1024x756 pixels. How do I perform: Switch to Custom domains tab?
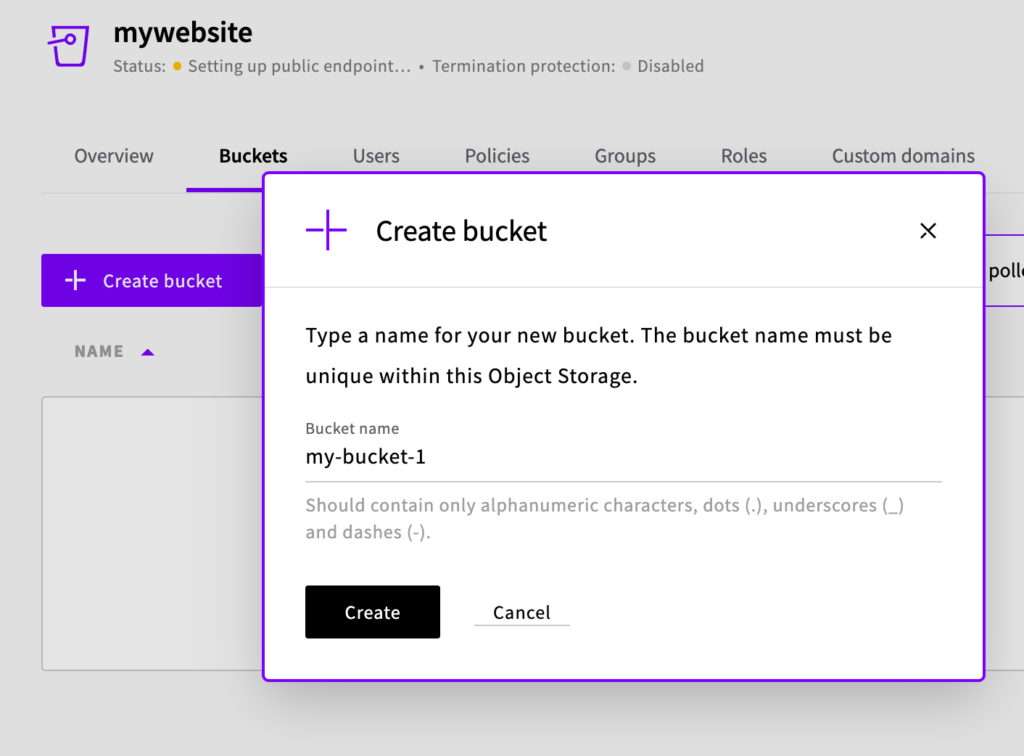pyautogui.click(x=903, y=156)
